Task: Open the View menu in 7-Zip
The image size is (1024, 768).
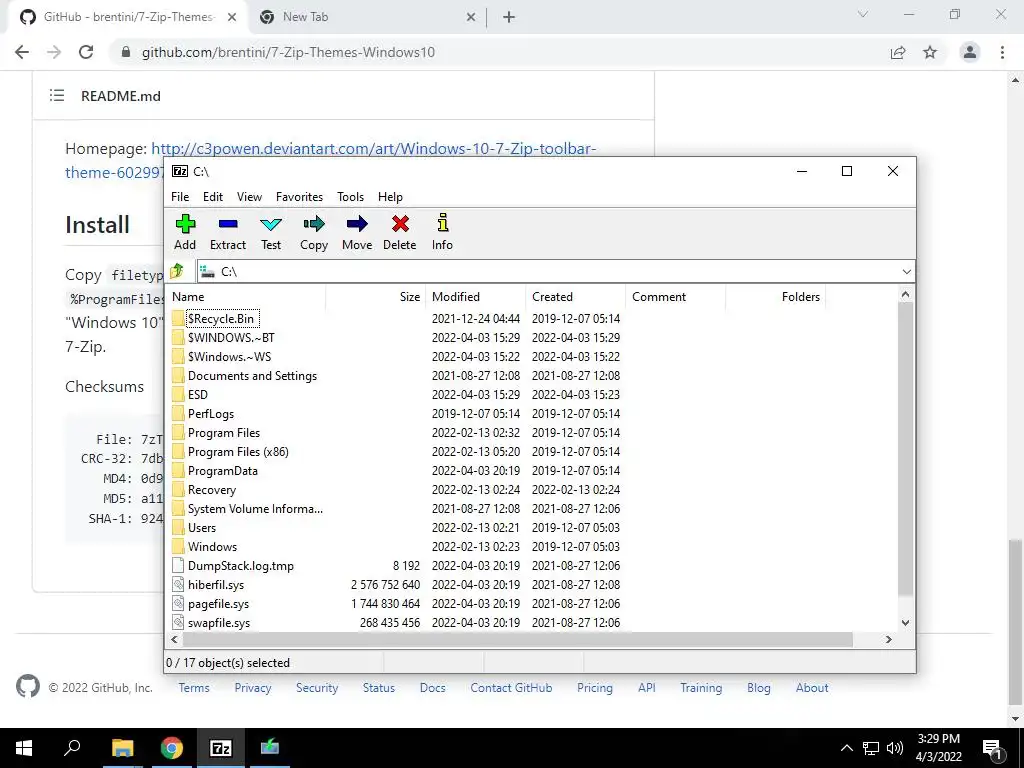Action: point(249,197)
